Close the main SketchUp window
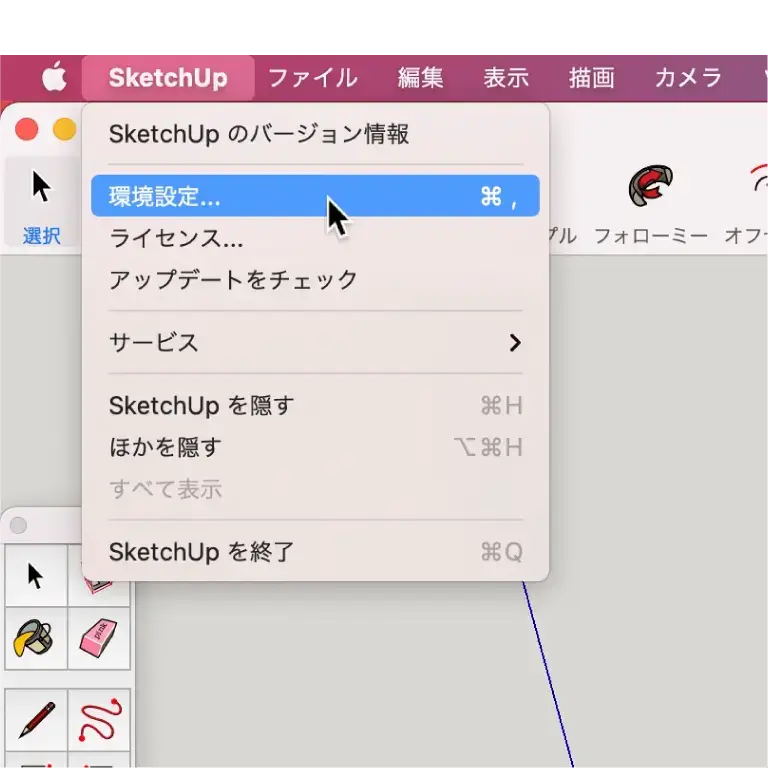768x768 pixels. [x=27, y=129]
